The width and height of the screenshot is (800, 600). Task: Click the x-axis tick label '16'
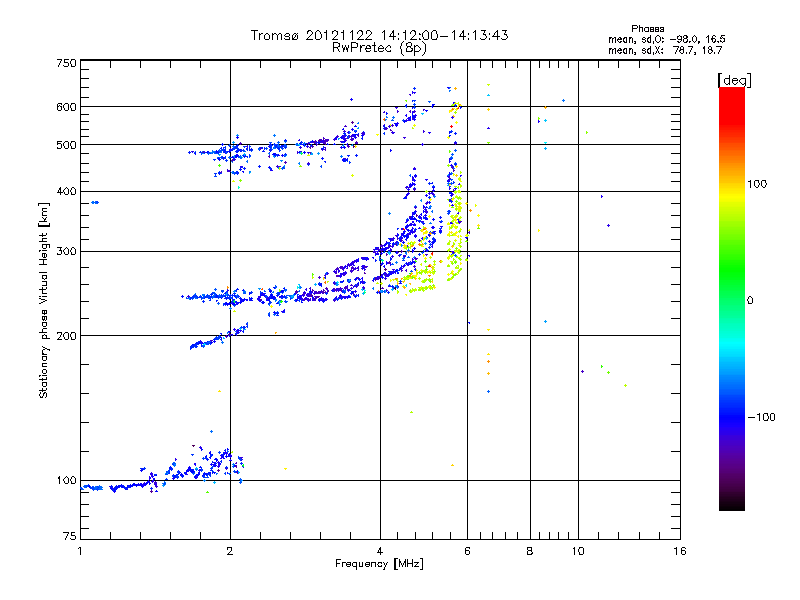pyautogui.click(x=680, y=551)
